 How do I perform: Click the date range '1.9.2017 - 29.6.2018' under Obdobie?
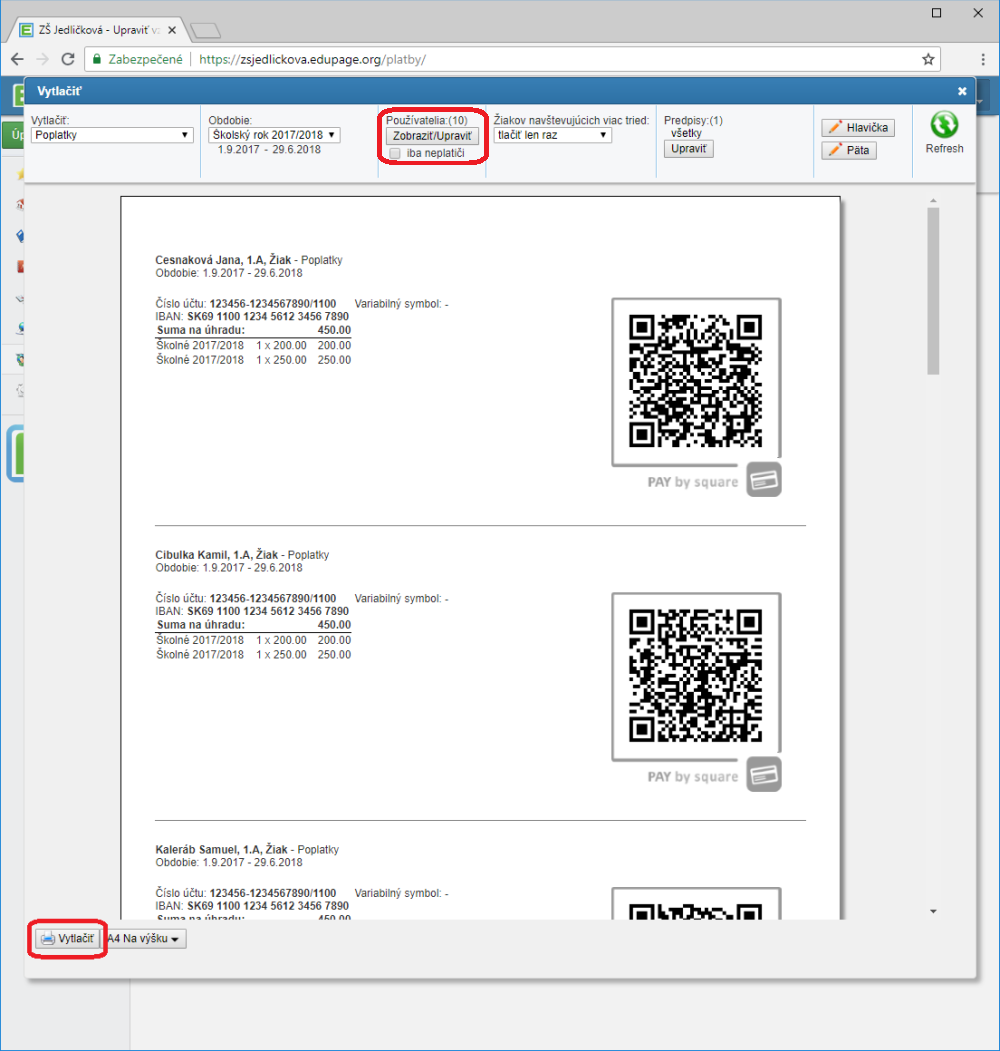(269, 149)
